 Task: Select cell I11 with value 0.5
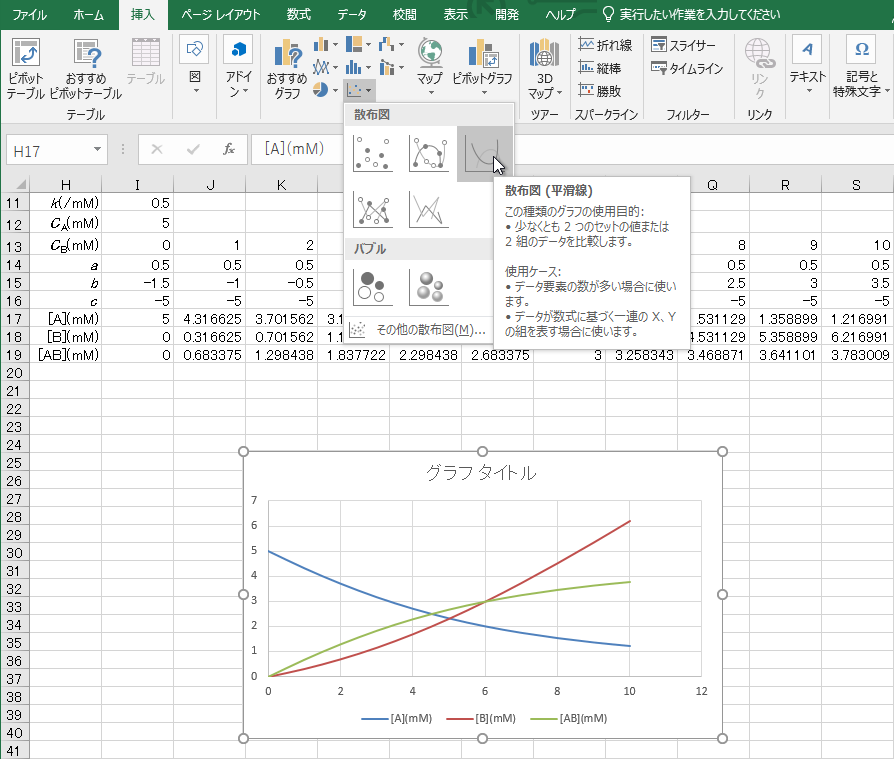pyautogui.click(x=137, y=203)
